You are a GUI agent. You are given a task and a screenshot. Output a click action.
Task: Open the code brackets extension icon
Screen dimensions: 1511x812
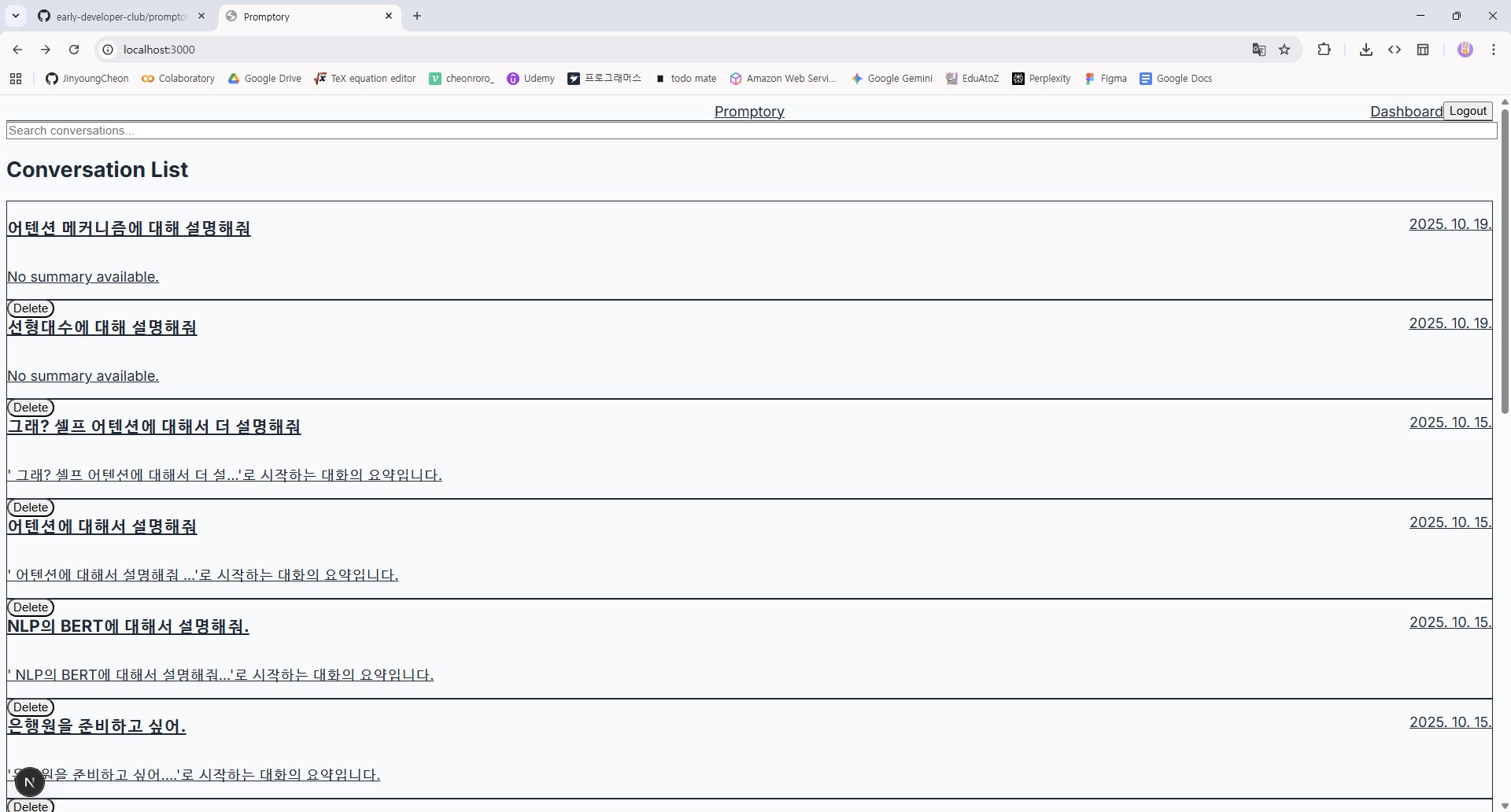1395,50
